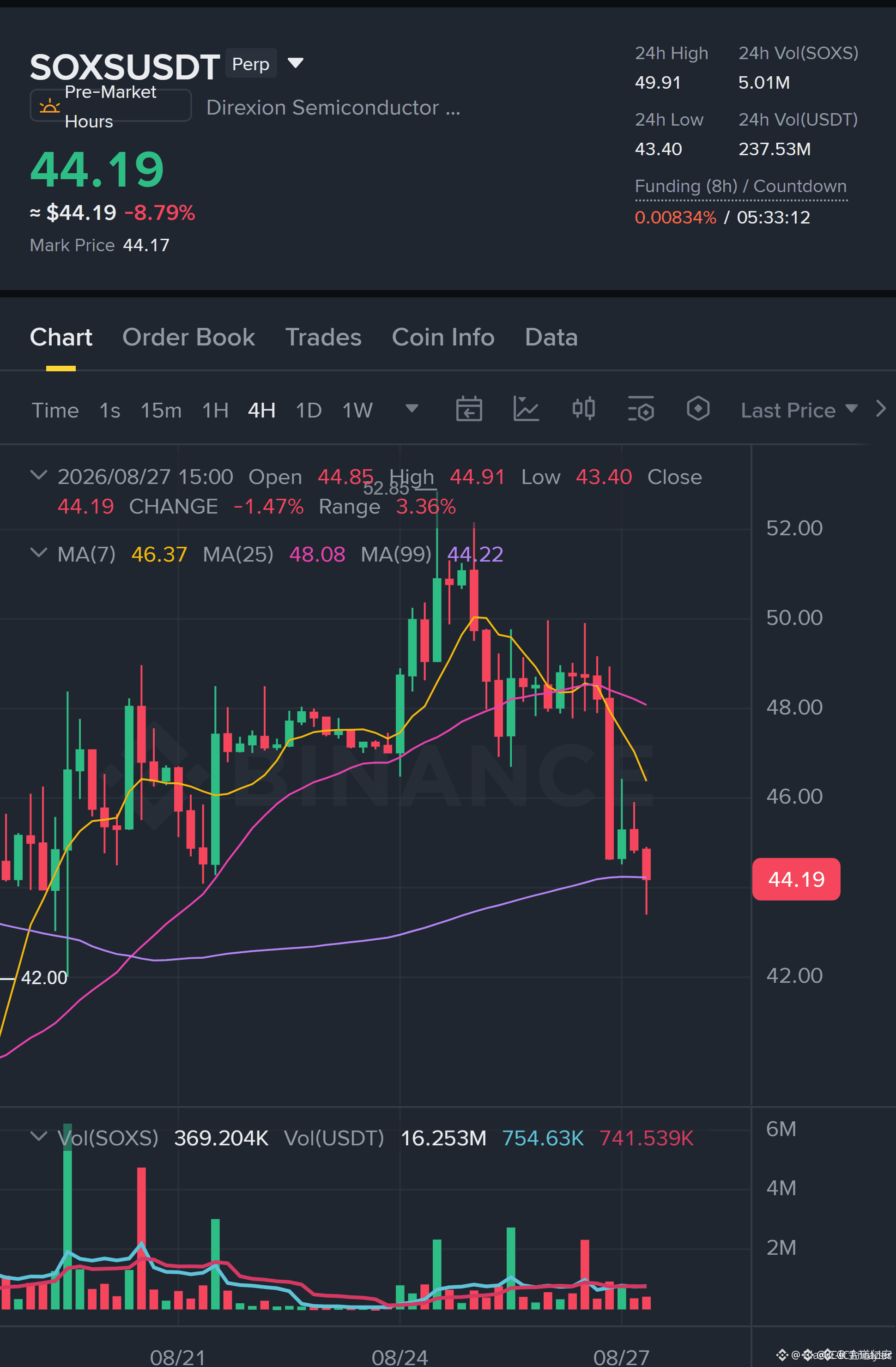Switch to the 1D timeframe
896x1367 pixels.
pyautogui.click(x=309, y=410)
